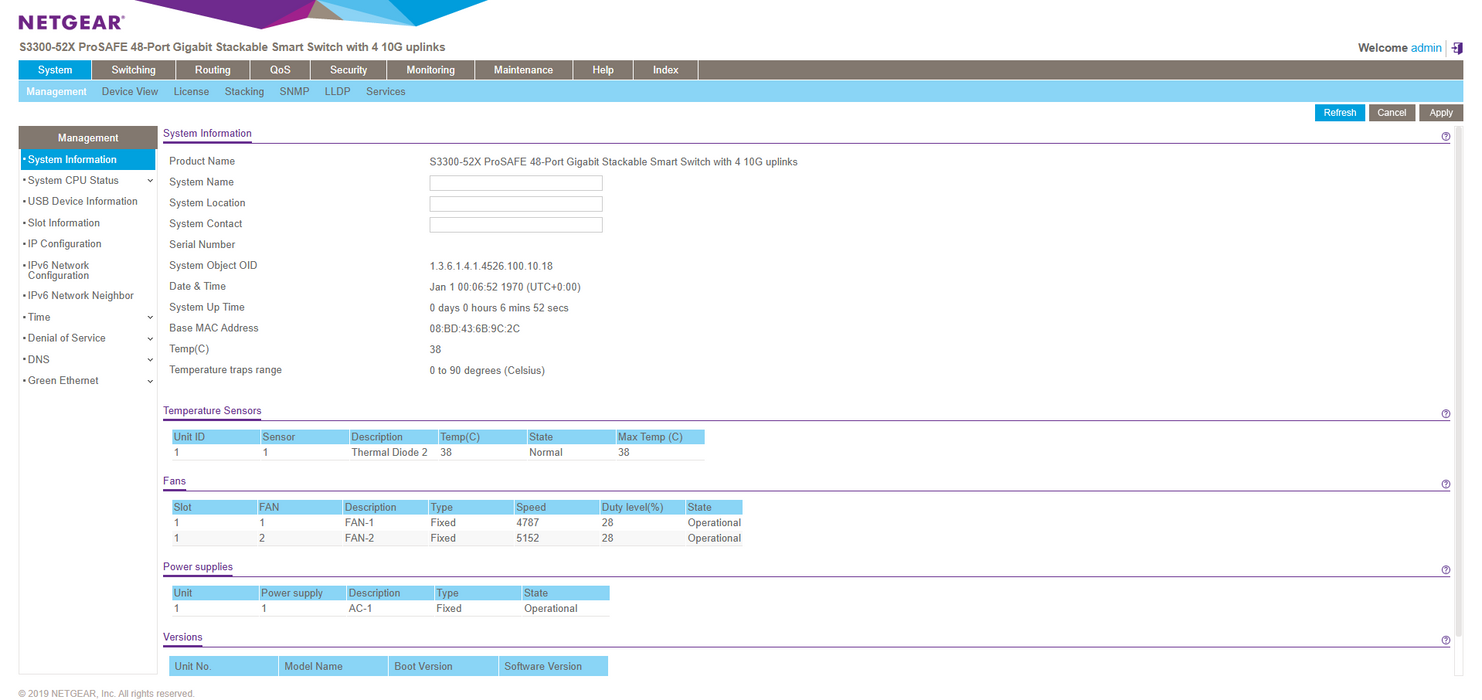1482x700 pixels.
Task: Click the temperature traps range value
Action: click(487, 371)
